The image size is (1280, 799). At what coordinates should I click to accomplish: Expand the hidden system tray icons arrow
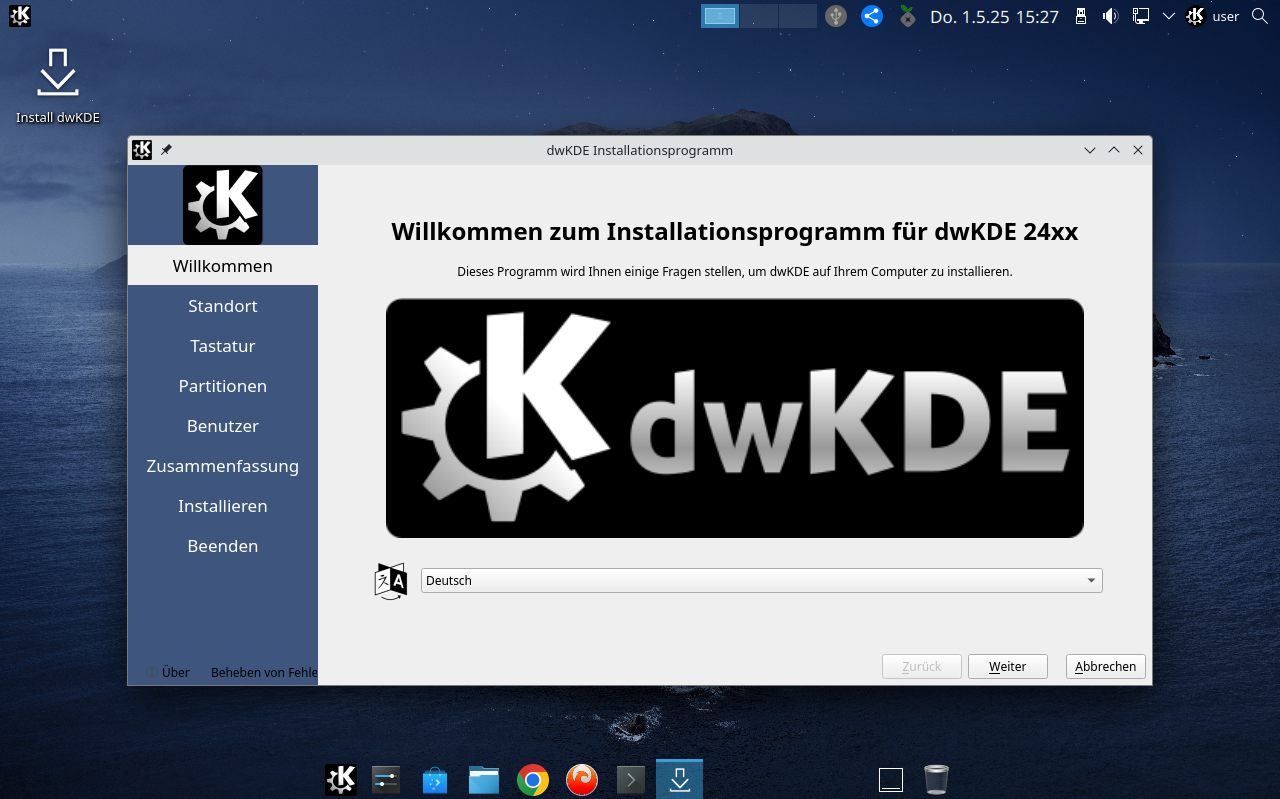click(1168, 16)
